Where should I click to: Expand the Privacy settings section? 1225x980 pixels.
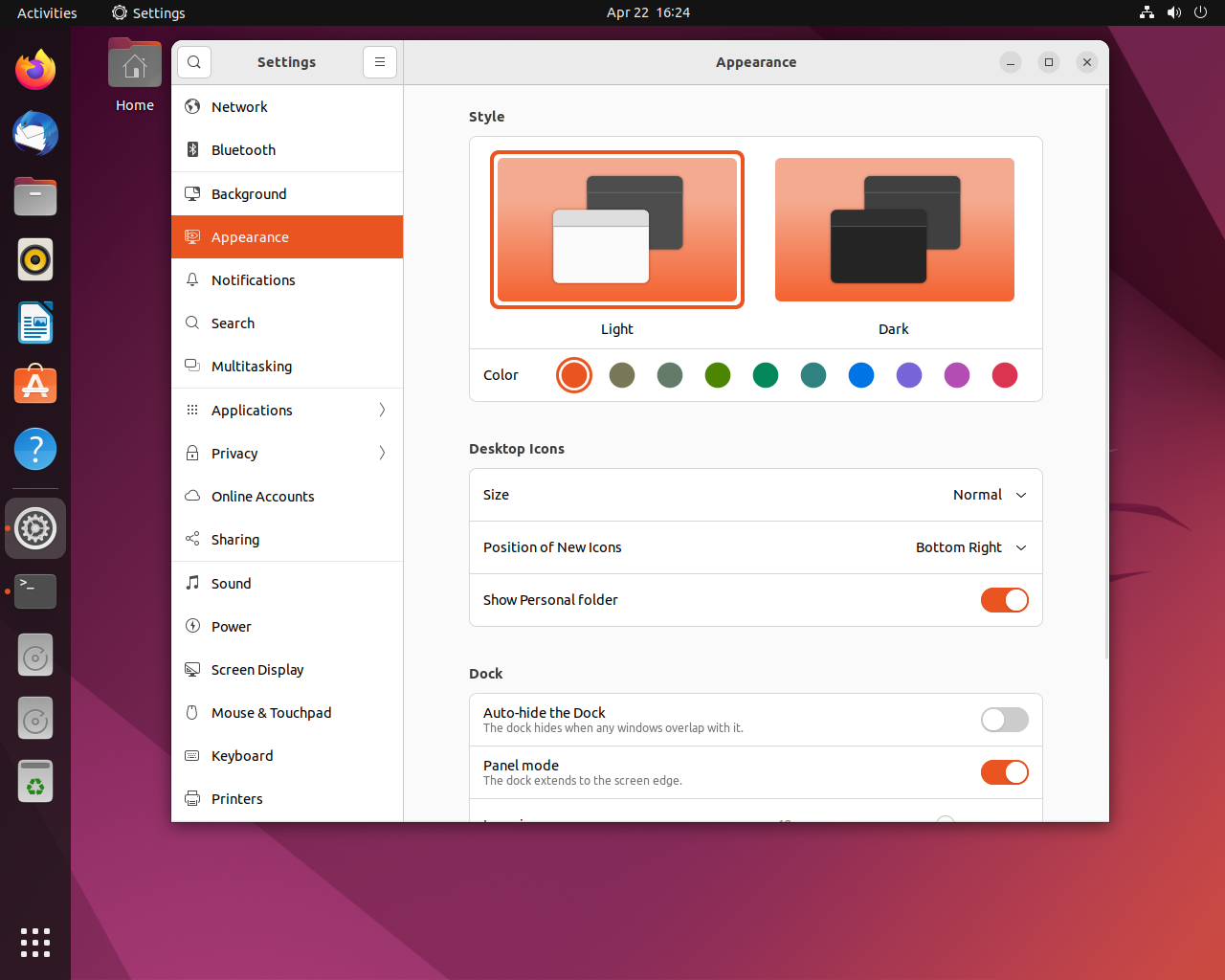(x=287, y=454)
